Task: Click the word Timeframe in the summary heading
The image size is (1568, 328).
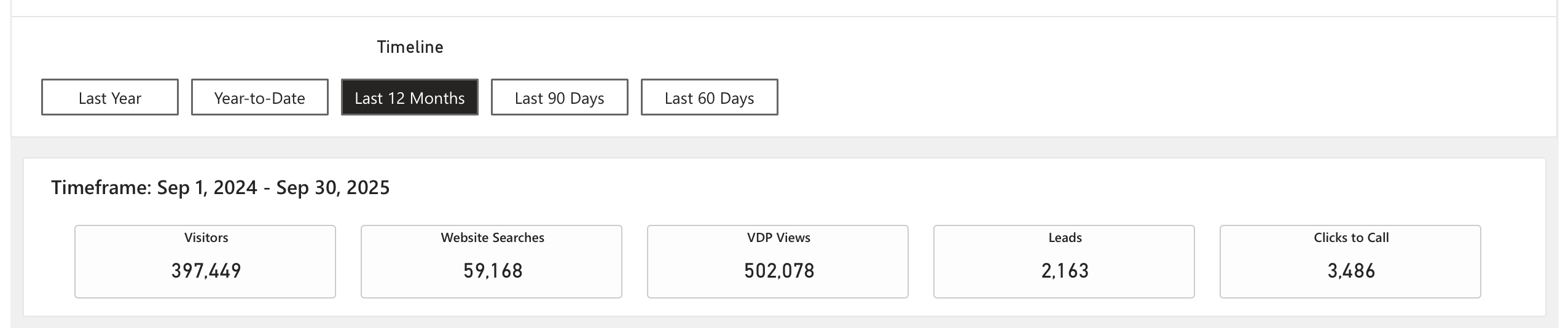Action: click(100, 187)
